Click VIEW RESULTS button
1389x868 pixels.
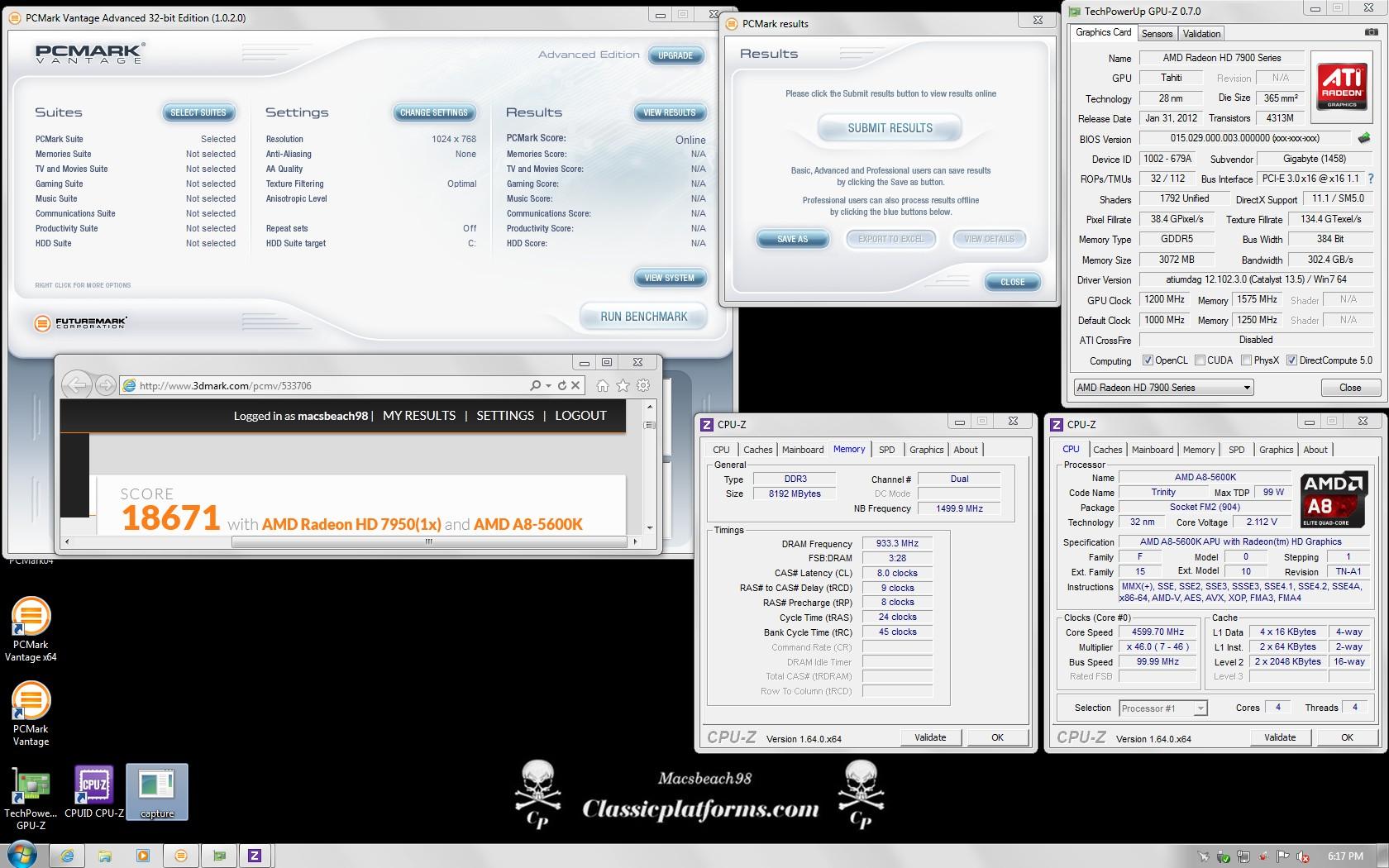[x=670, y=112]
